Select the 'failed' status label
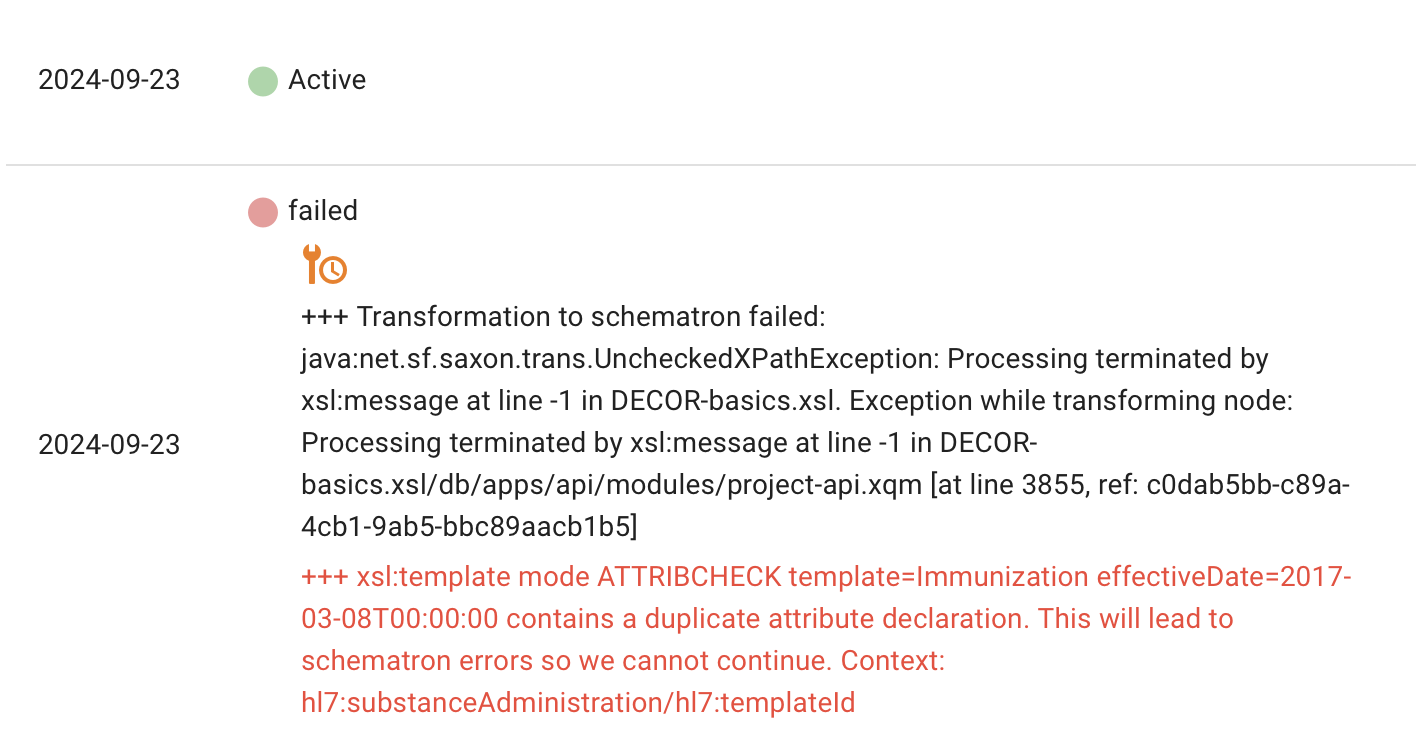Image resolution: width=1416 pixels, height=746 pixels. (x=323, y=211)
